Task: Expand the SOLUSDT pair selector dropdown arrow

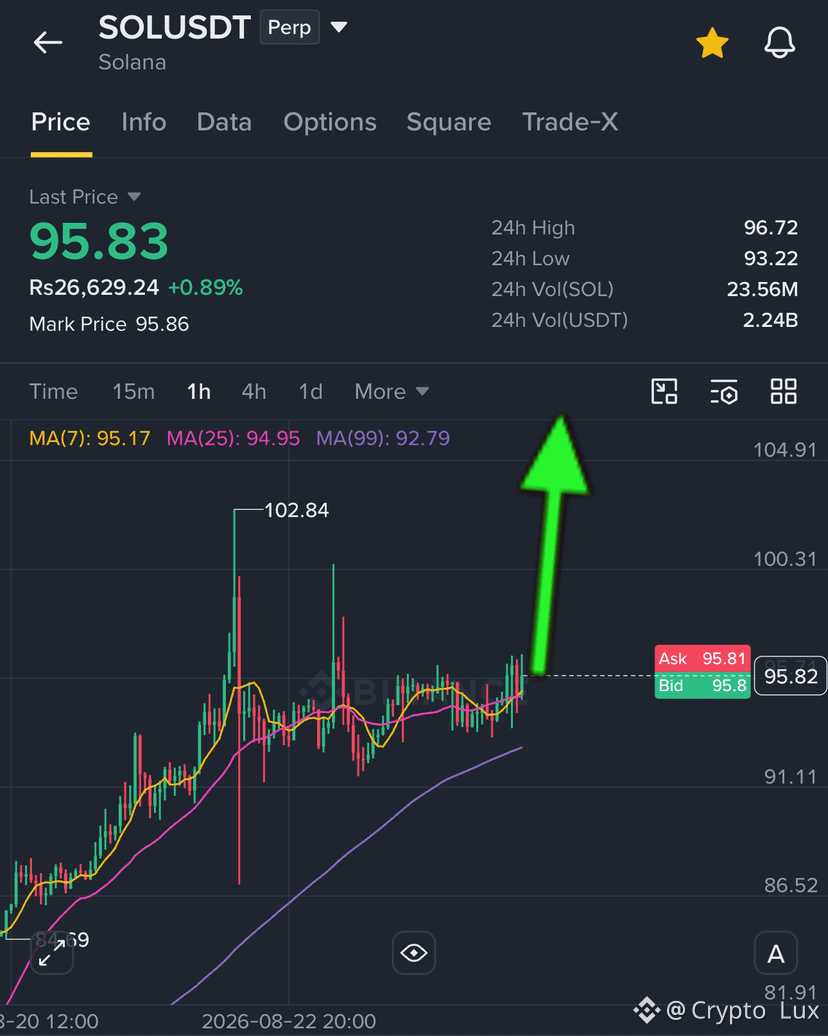Action: pos(339,27)
